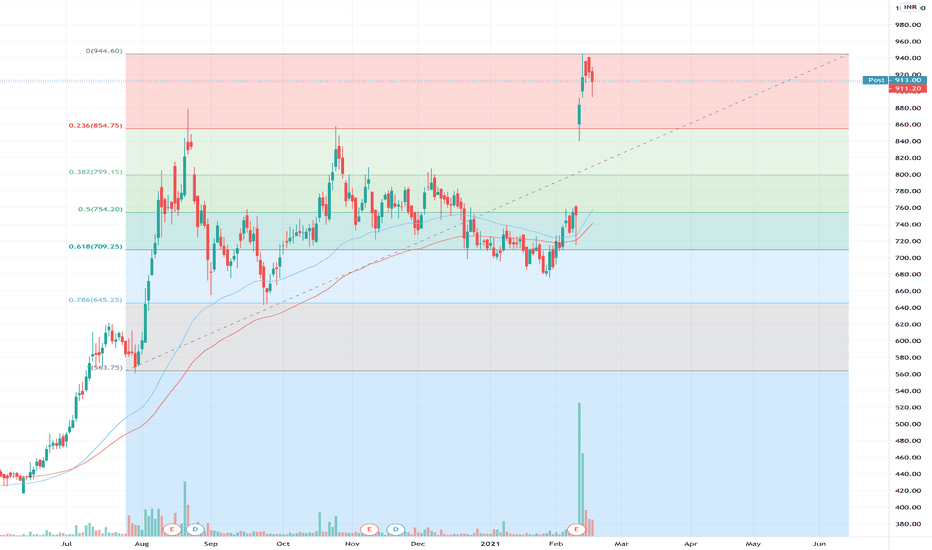Image resolution: width=932 pixels, height=550 pixels.
Task: Click the Jul label on time axis
Action: click(x=67, y=544)
